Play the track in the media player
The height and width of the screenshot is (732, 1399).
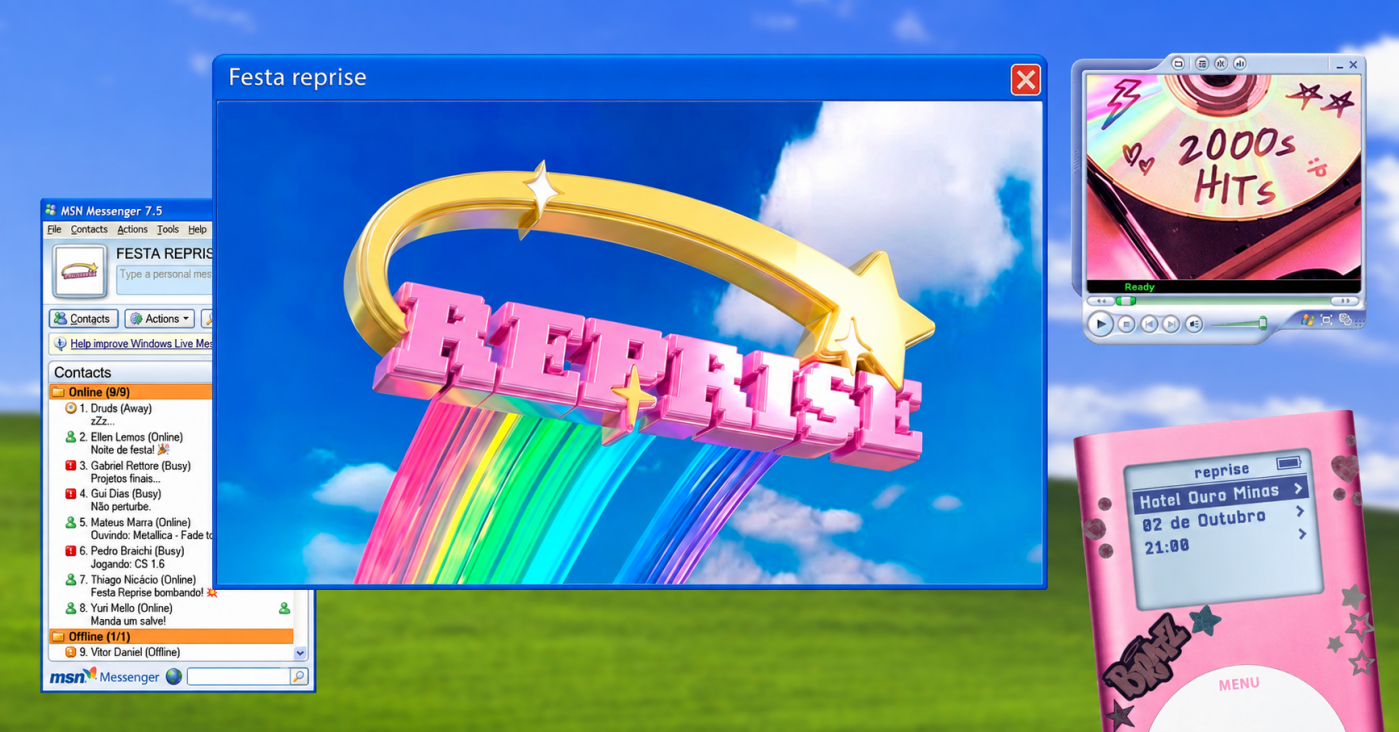click(1100, 324)
